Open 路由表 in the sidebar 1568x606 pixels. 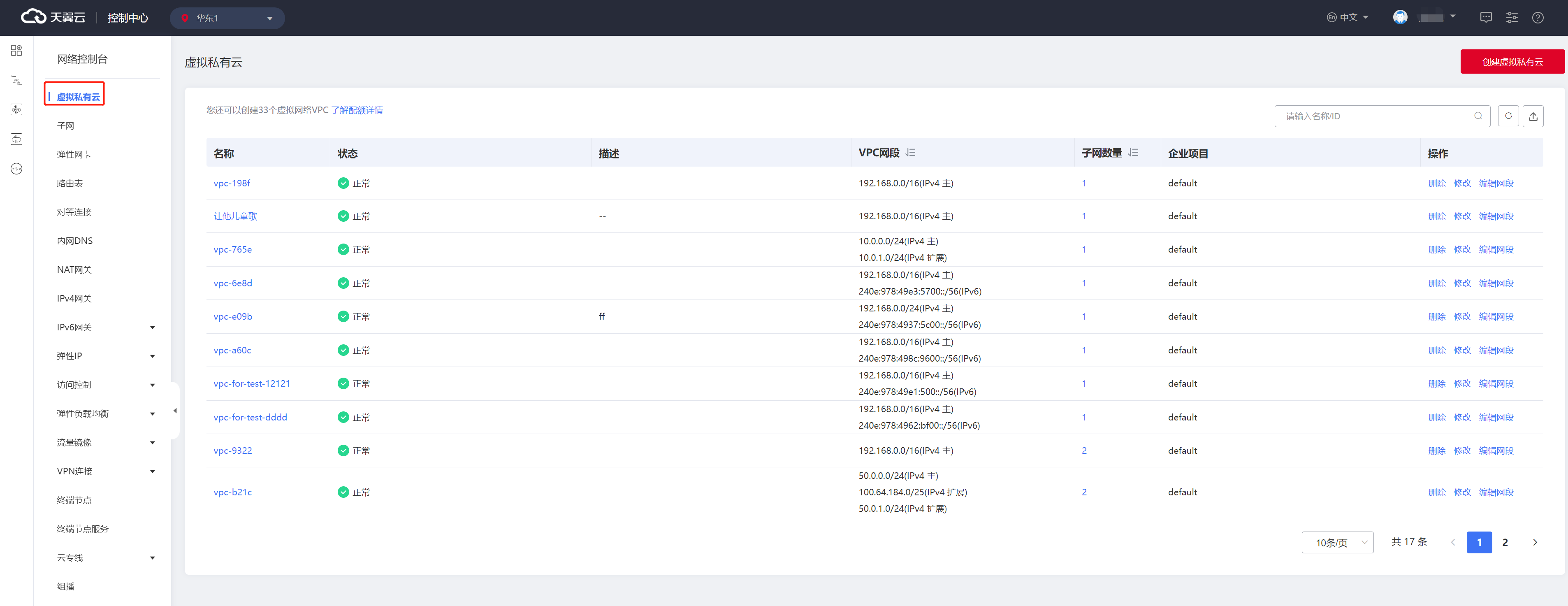click(70, 183)
